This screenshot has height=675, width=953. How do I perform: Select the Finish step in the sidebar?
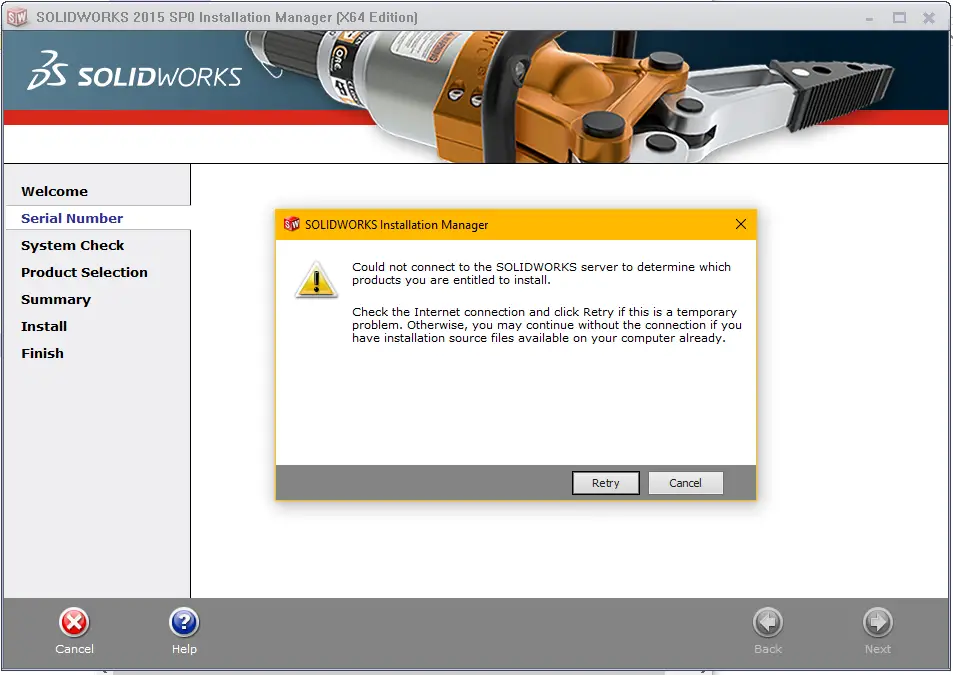[43, 353]
